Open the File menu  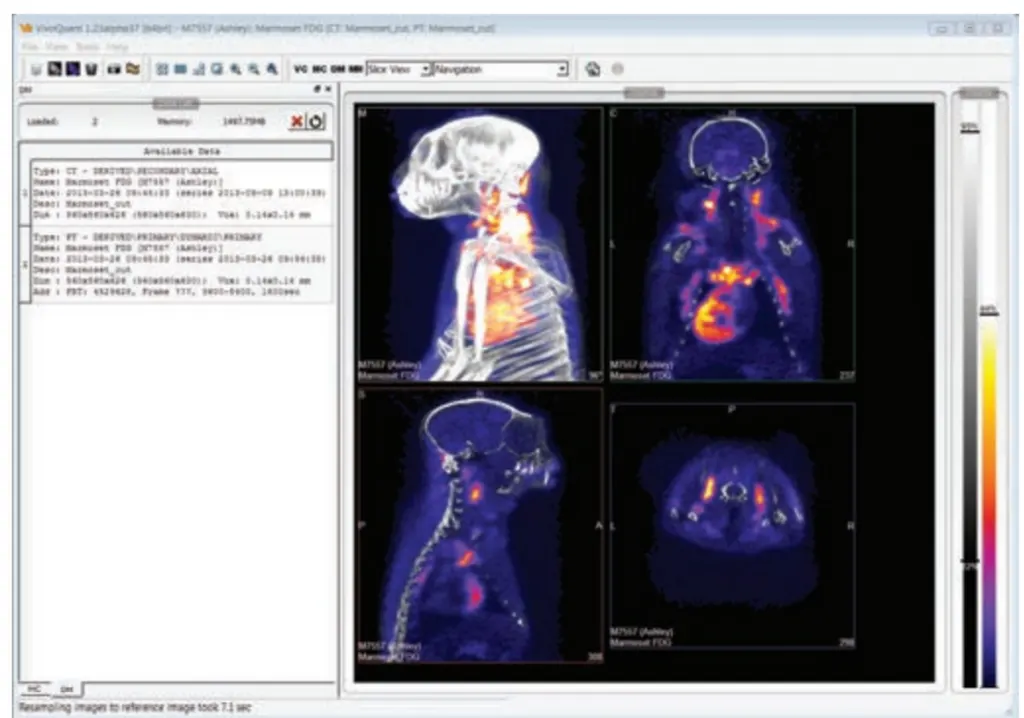click(30, 47)
